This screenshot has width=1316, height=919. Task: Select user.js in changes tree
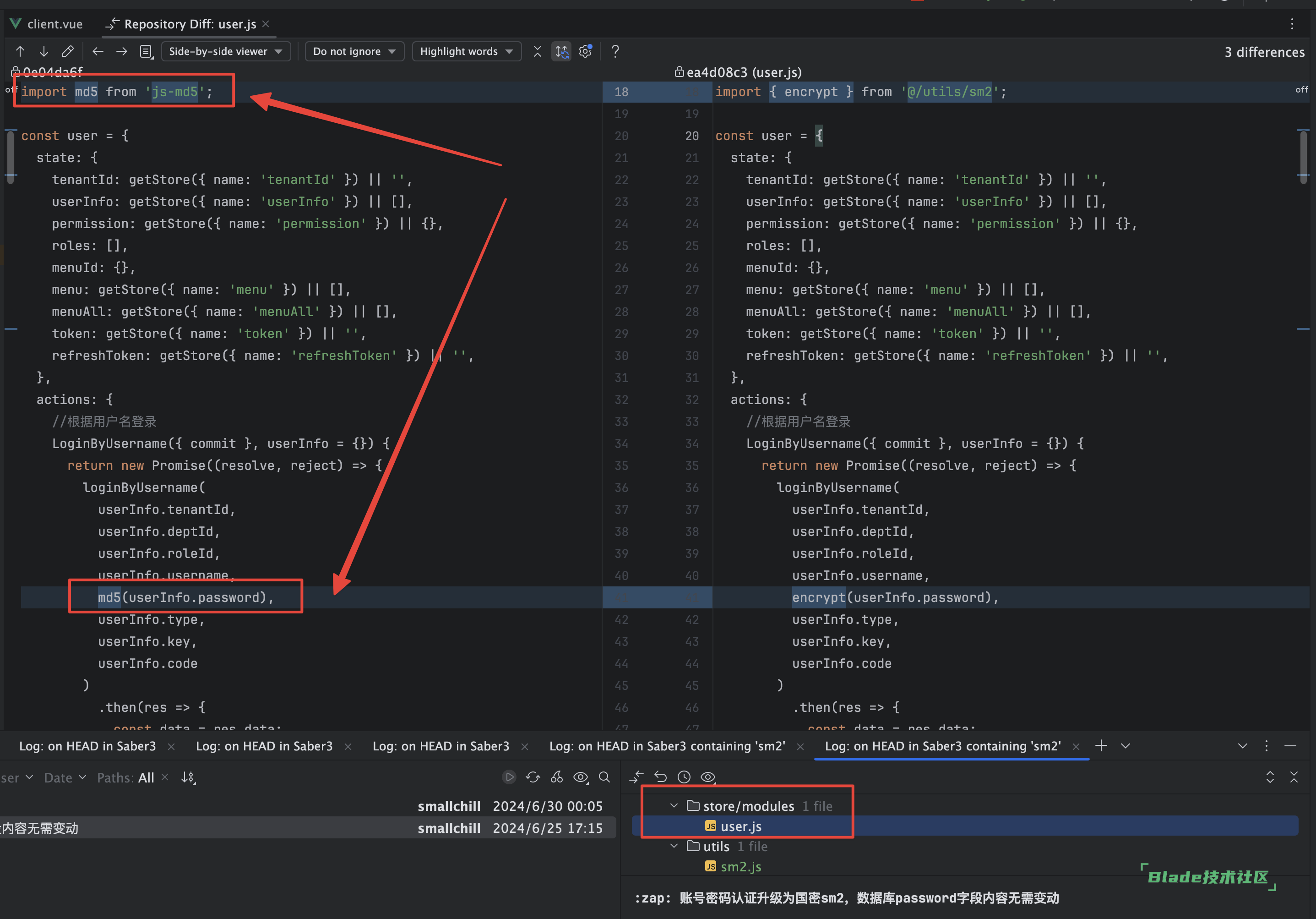965,826
